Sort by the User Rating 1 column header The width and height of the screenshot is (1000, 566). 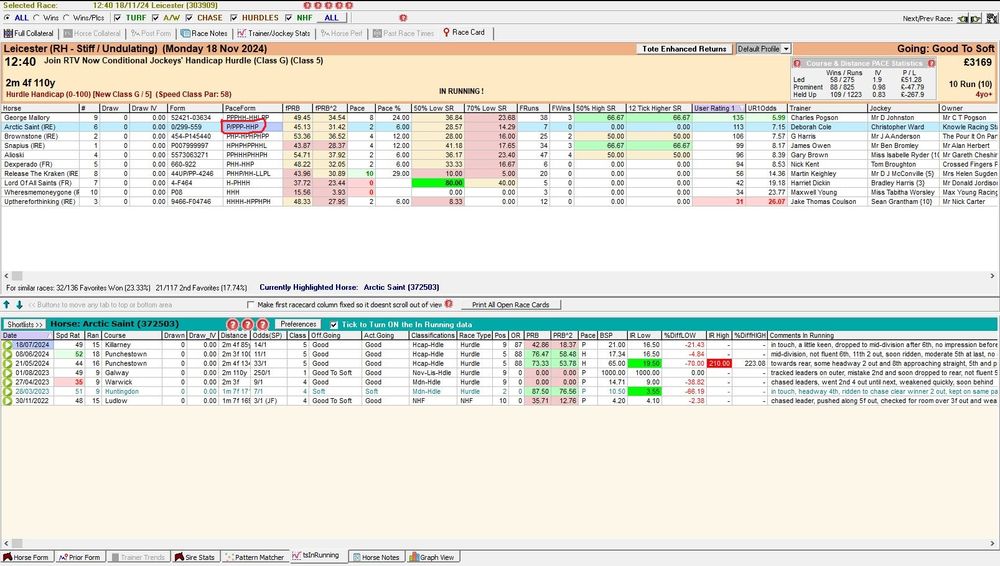[719, 108]
